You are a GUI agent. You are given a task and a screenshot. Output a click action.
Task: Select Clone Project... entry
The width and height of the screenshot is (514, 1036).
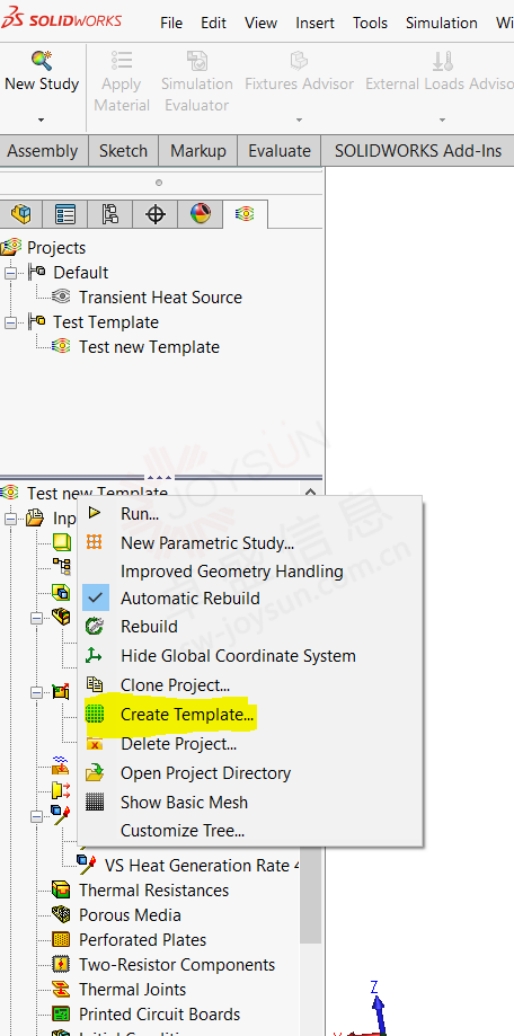point(175,685)
